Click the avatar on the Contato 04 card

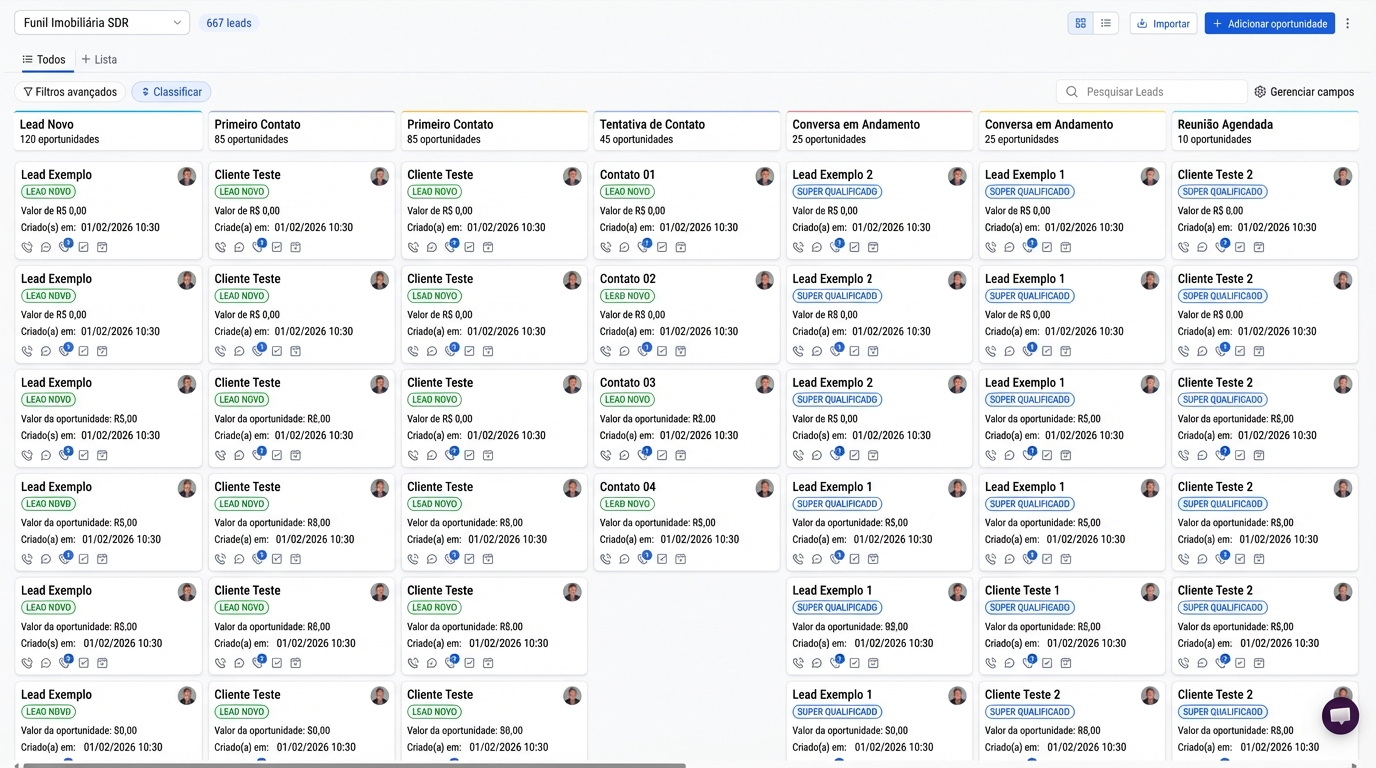765,488
